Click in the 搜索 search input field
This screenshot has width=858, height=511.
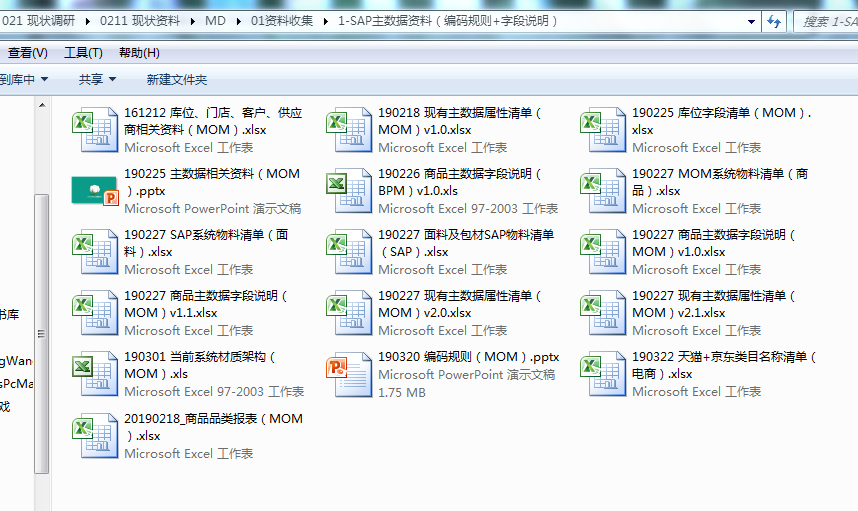[x=825, y=21]
